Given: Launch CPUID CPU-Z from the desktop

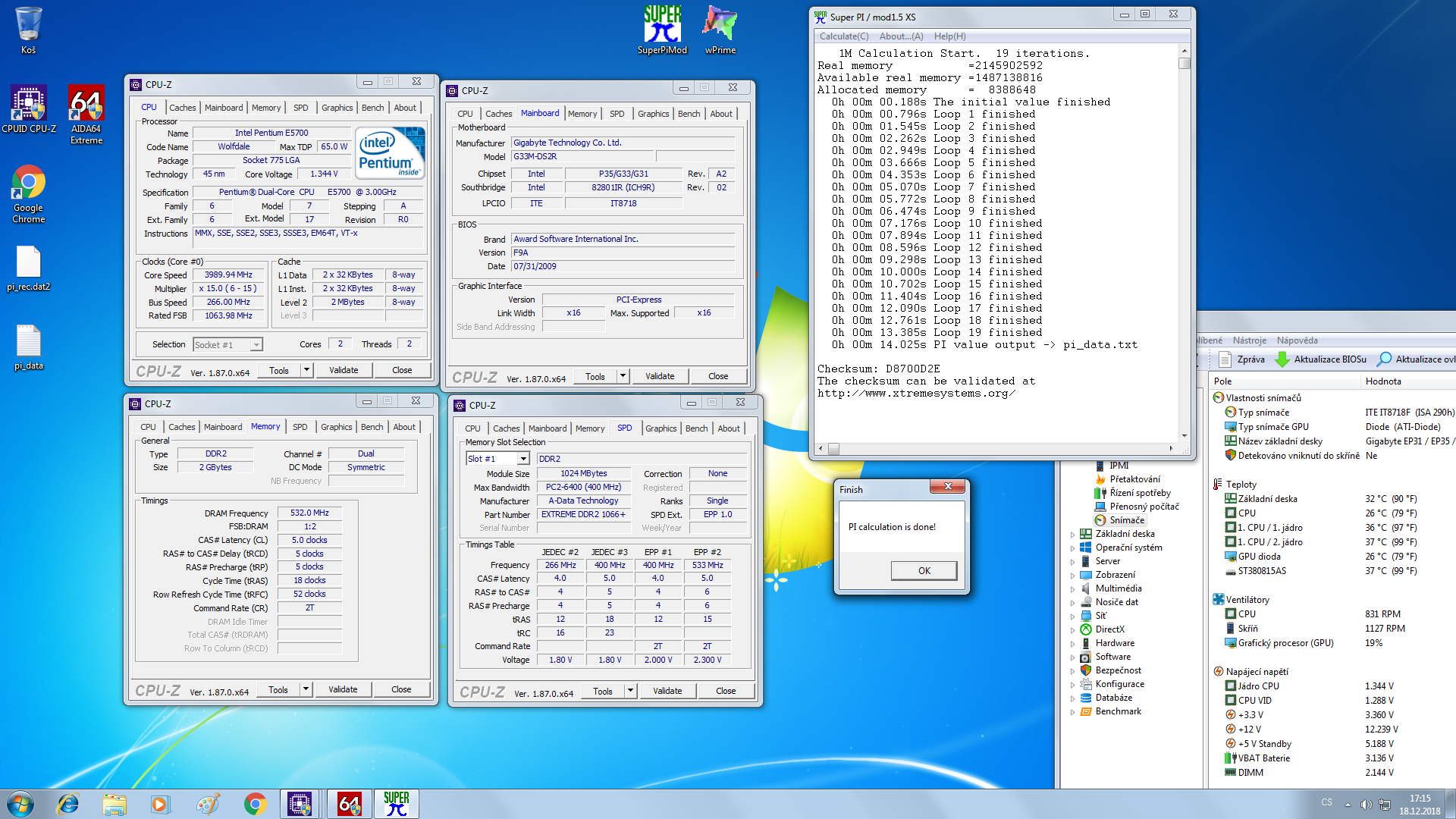Looking at the screenshot, I should (x=28, y=109).
